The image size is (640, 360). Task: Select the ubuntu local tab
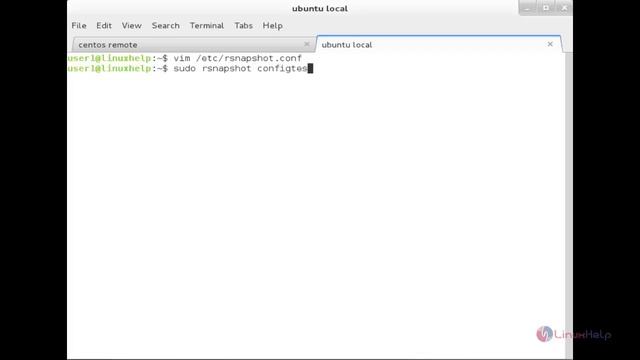(x=439, y=44)
